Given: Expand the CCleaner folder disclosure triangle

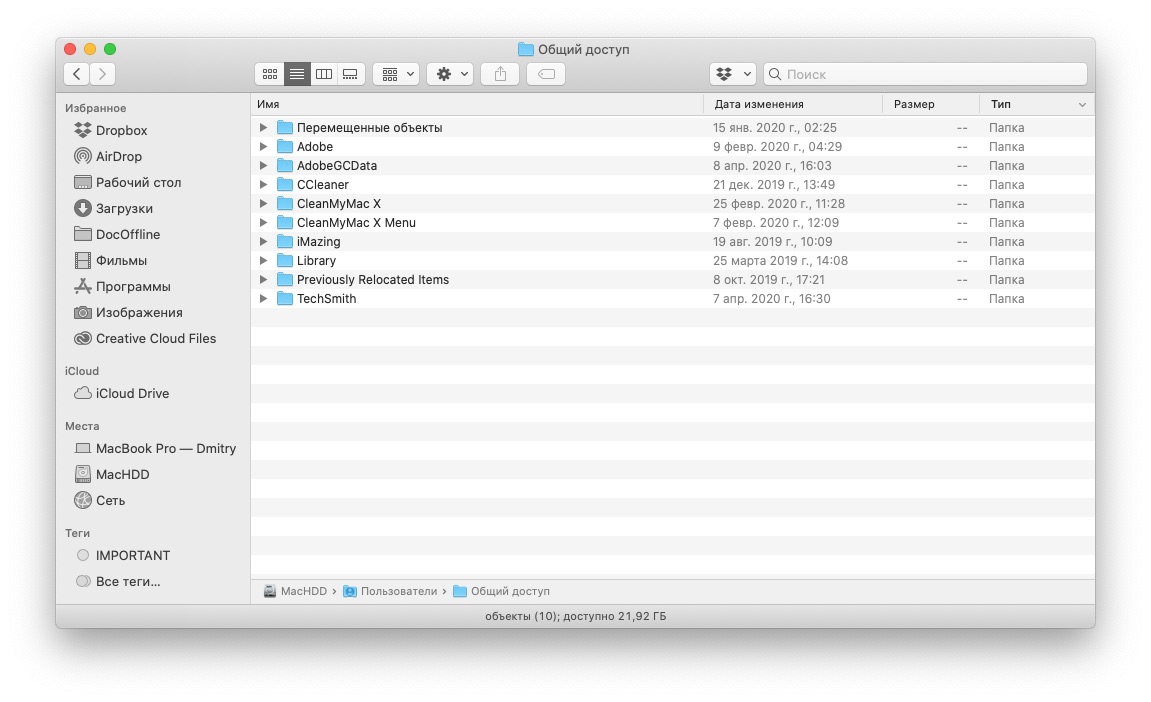Looking at the screenshot, I should click(x=263, y=184).
